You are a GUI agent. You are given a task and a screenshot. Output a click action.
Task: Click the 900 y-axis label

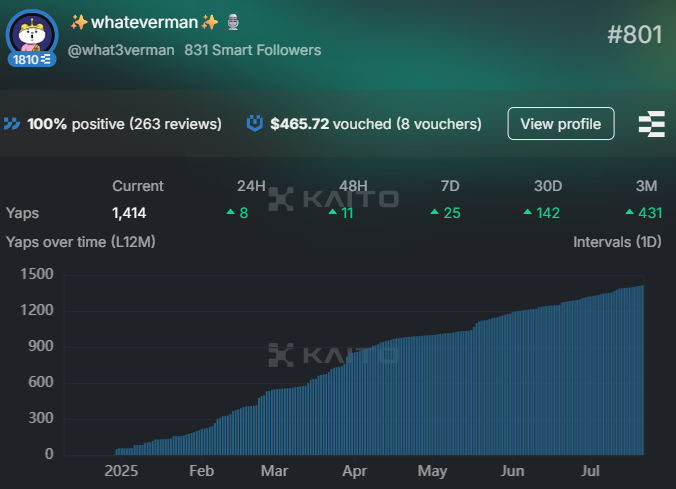click(x=41, y=346)
